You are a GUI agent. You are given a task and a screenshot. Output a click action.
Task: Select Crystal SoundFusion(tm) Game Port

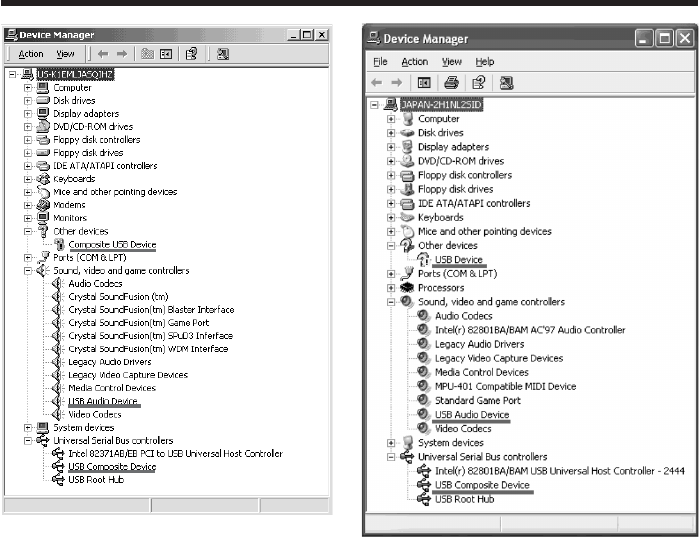point(139,323)
